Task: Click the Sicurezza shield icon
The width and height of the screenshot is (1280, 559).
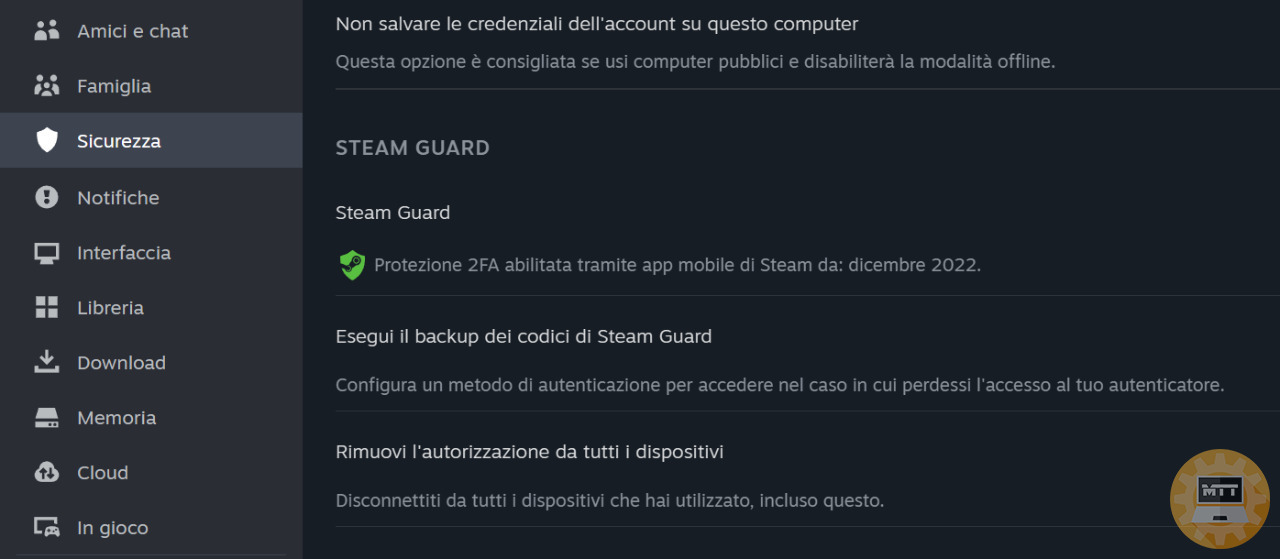Action: pos(47,141)
